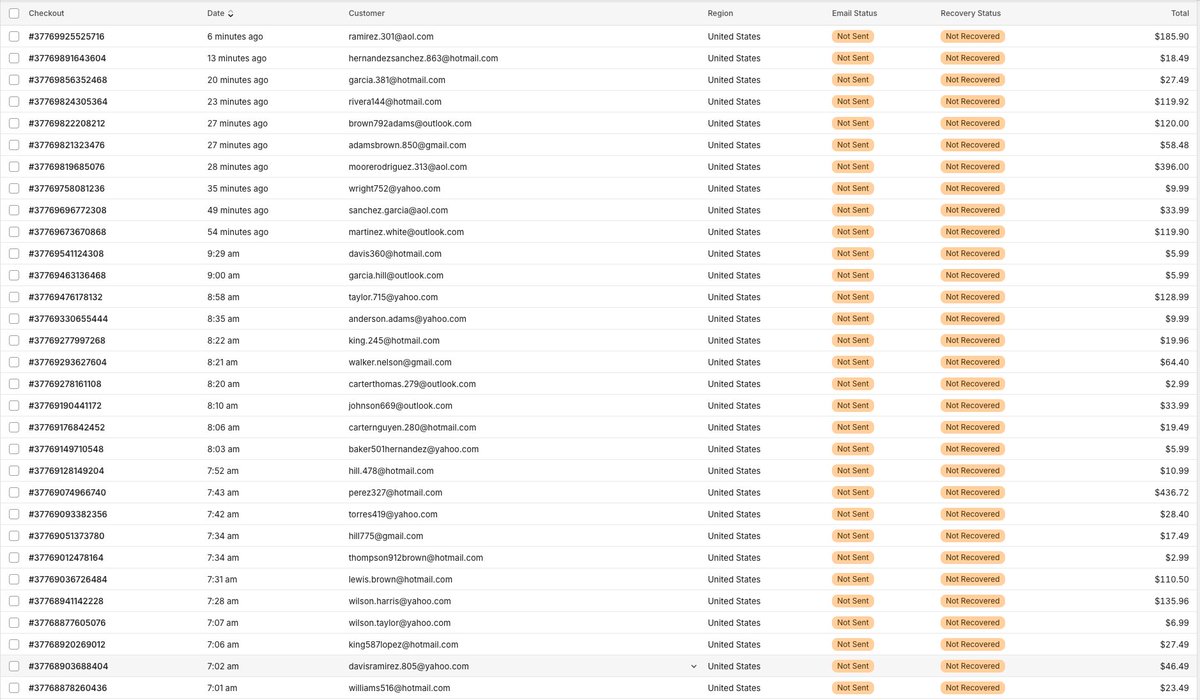1200x700 pixels.
Task: Click the Email Status column header
Action: tap(854, 14)
